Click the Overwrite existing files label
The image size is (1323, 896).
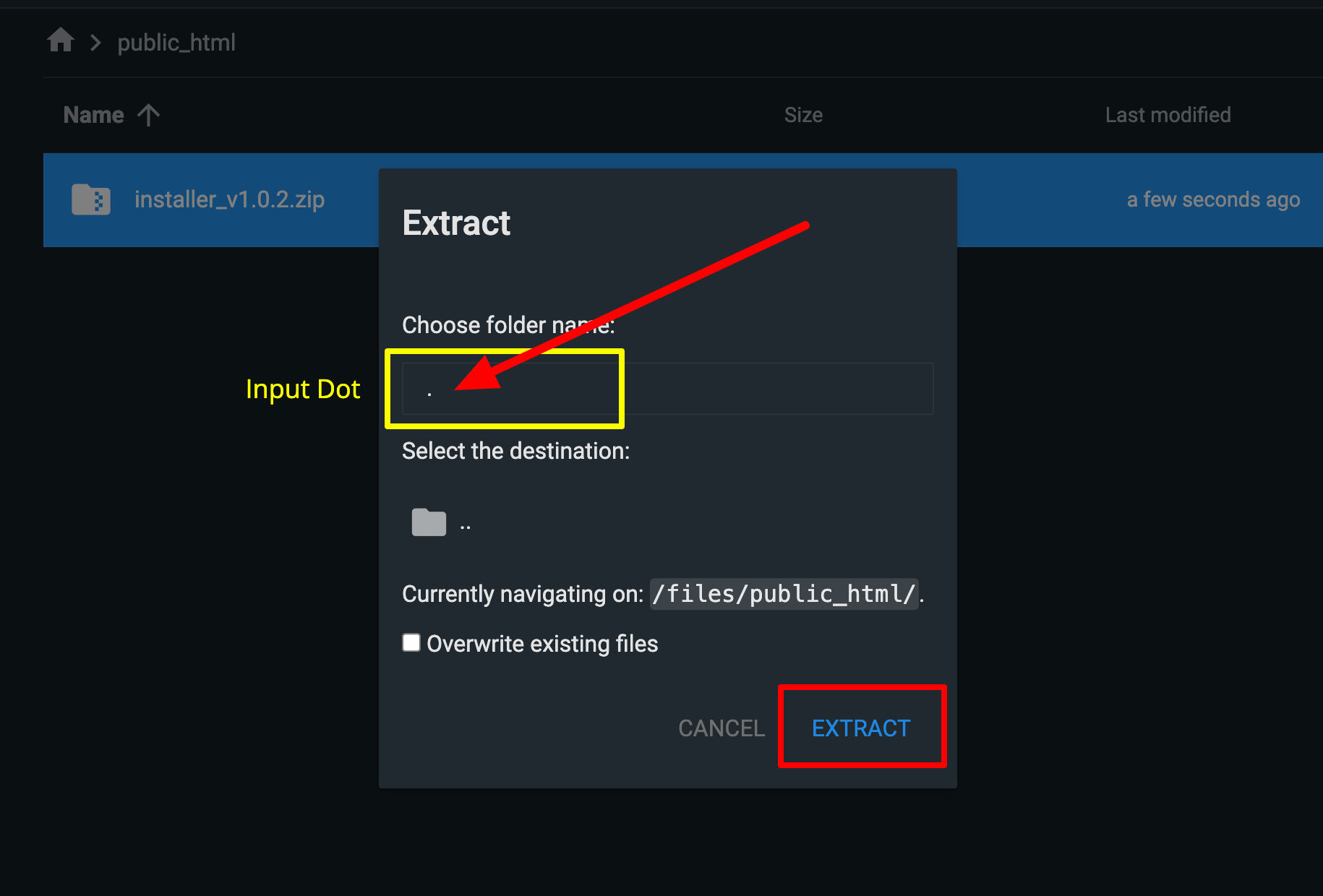[542, 643]
